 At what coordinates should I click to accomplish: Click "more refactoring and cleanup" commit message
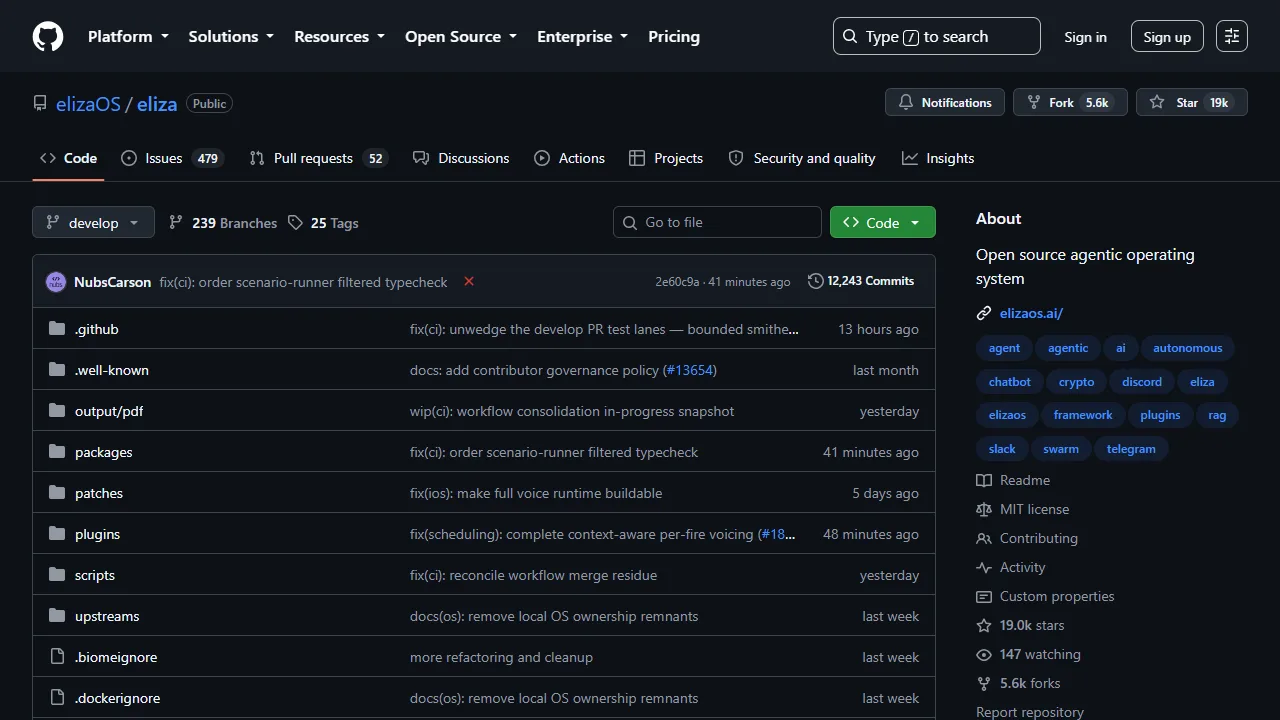pyautogui.click(x=501, y=657)
